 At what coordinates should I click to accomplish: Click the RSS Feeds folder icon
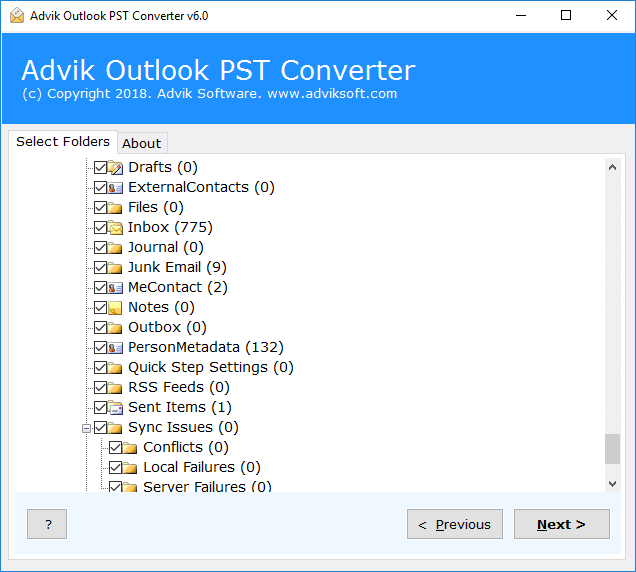(x=115, y=388)
